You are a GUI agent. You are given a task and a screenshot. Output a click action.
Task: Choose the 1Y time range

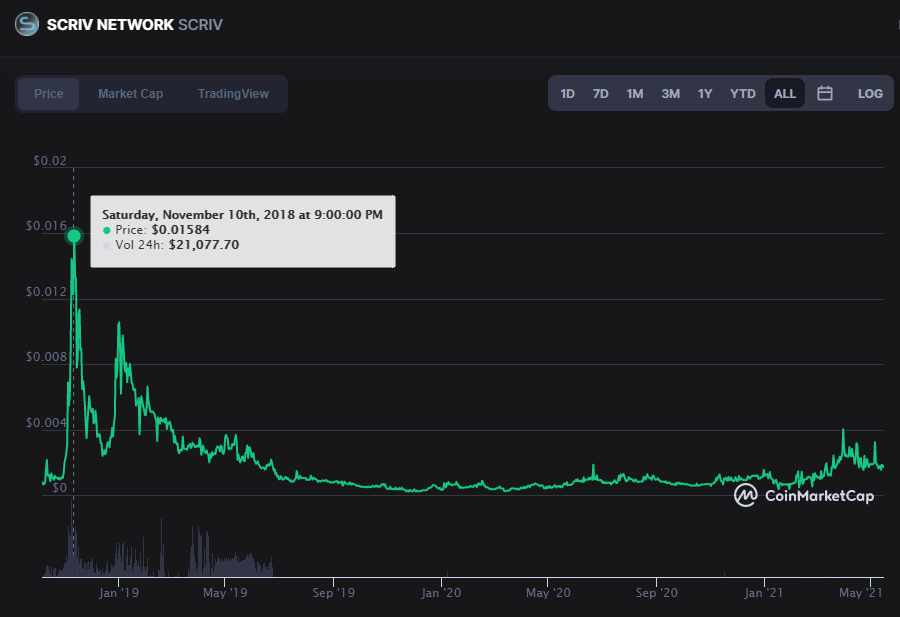(705, 93)
